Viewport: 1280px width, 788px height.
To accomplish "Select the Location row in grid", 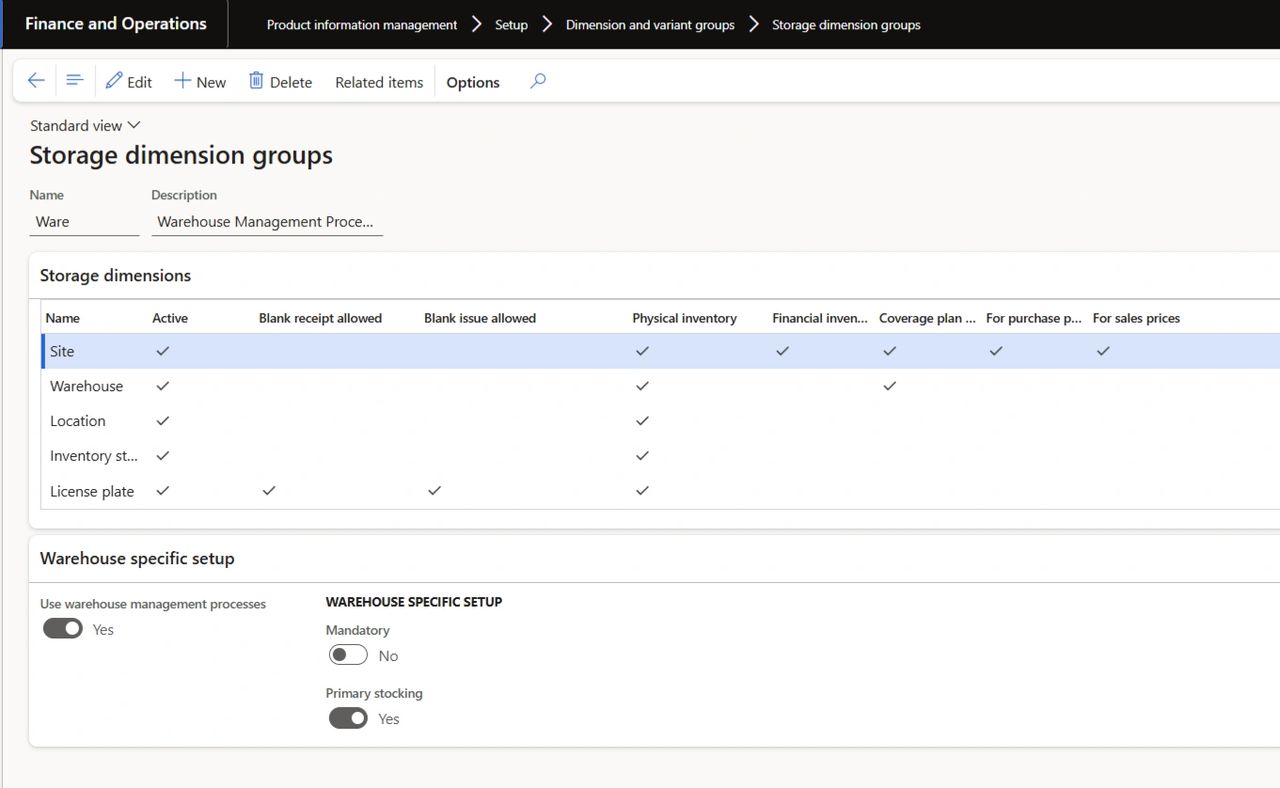I will point(78,421).
